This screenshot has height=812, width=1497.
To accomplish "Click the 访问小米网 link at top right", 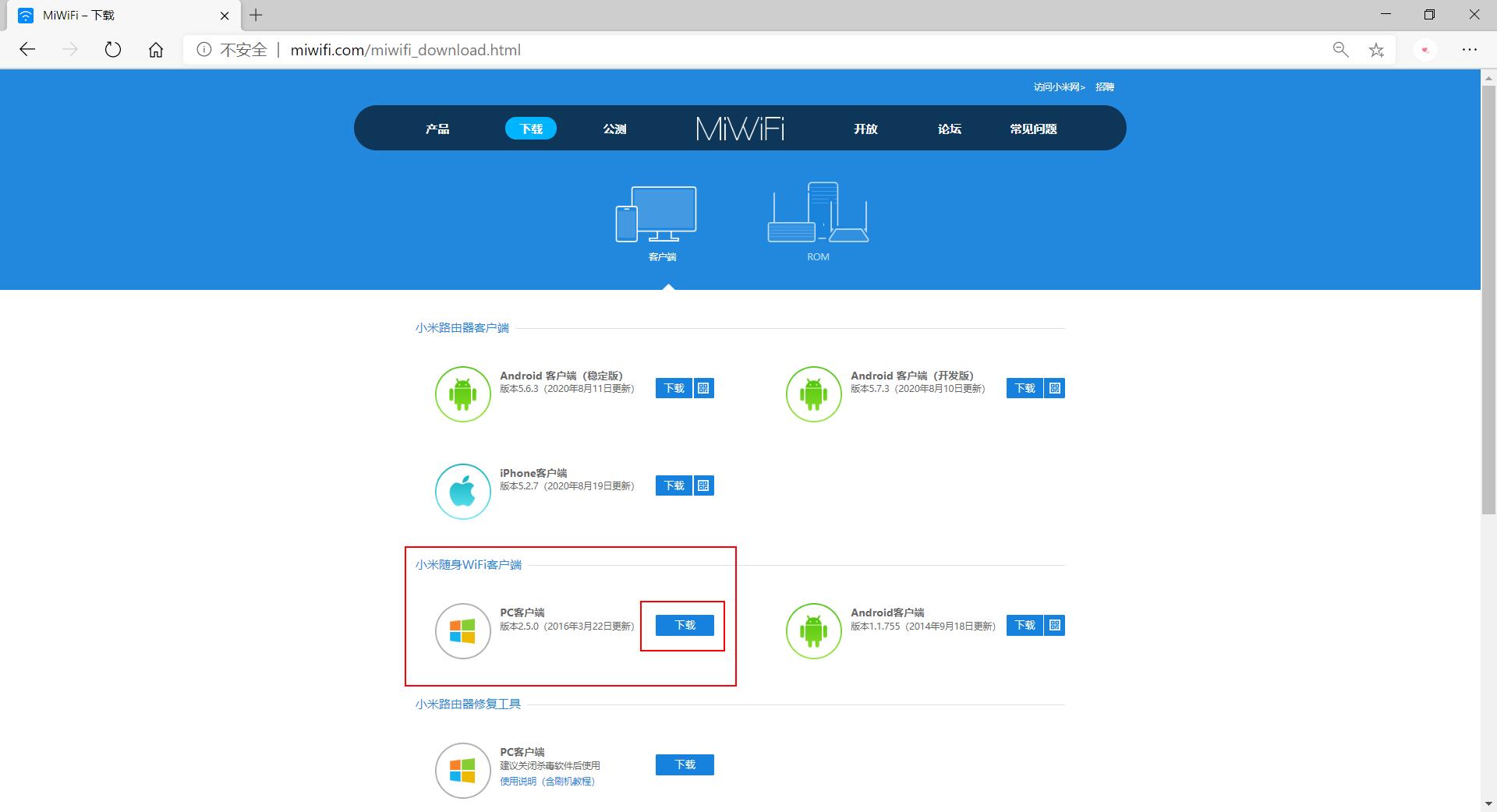I will click(1056, 86).
